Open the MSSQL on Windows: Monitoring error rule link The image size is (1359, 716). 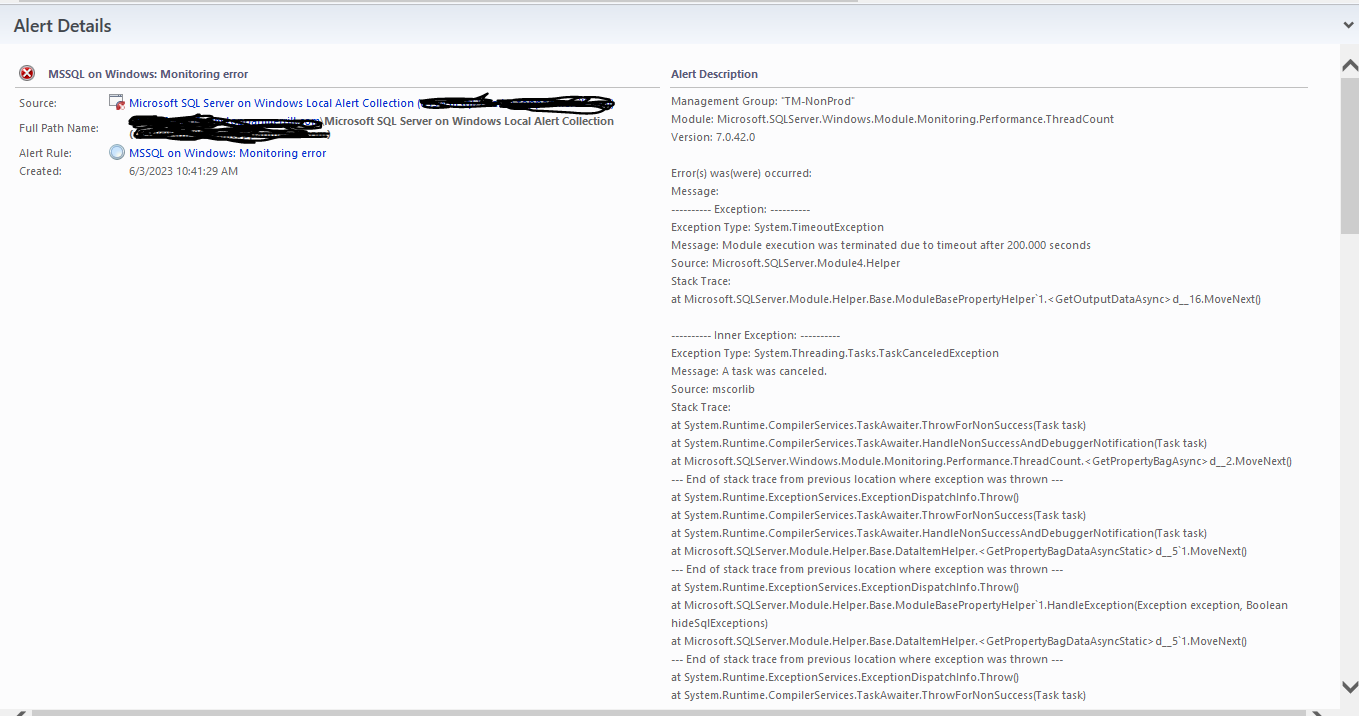pyautogui.click(x=227, y=153)
